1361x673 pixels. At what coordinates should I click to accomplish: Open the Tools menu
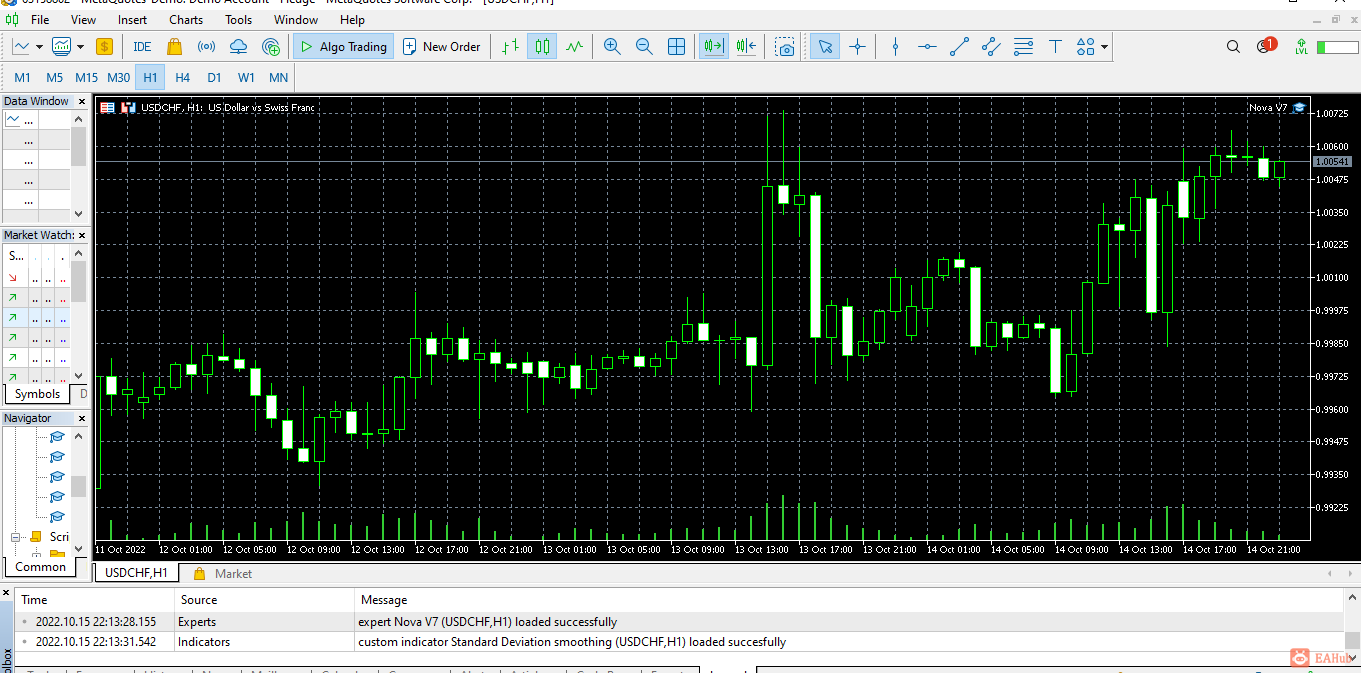pos(238,19)
